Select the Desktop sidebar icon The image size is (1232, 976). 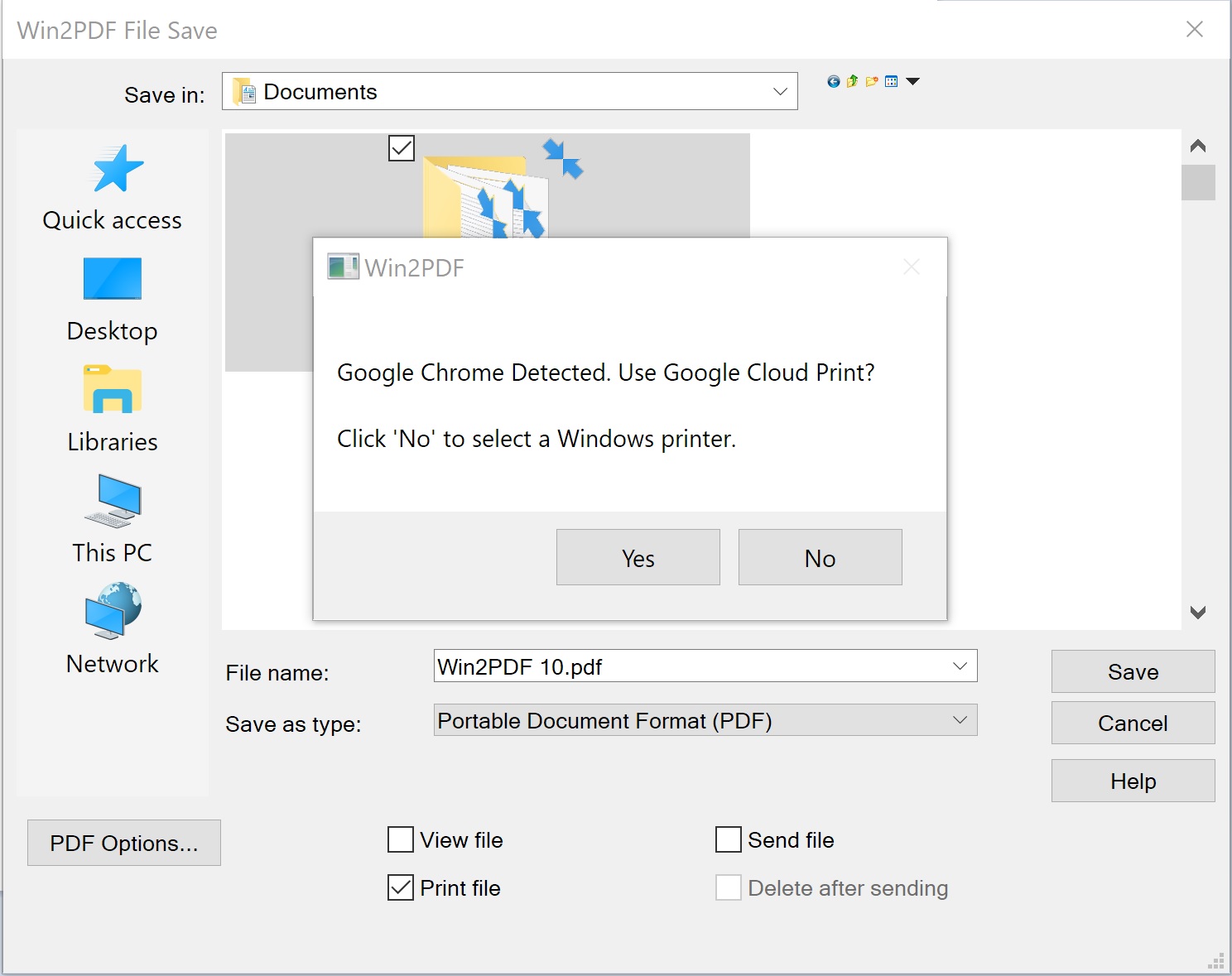click(x=112, y=298)
